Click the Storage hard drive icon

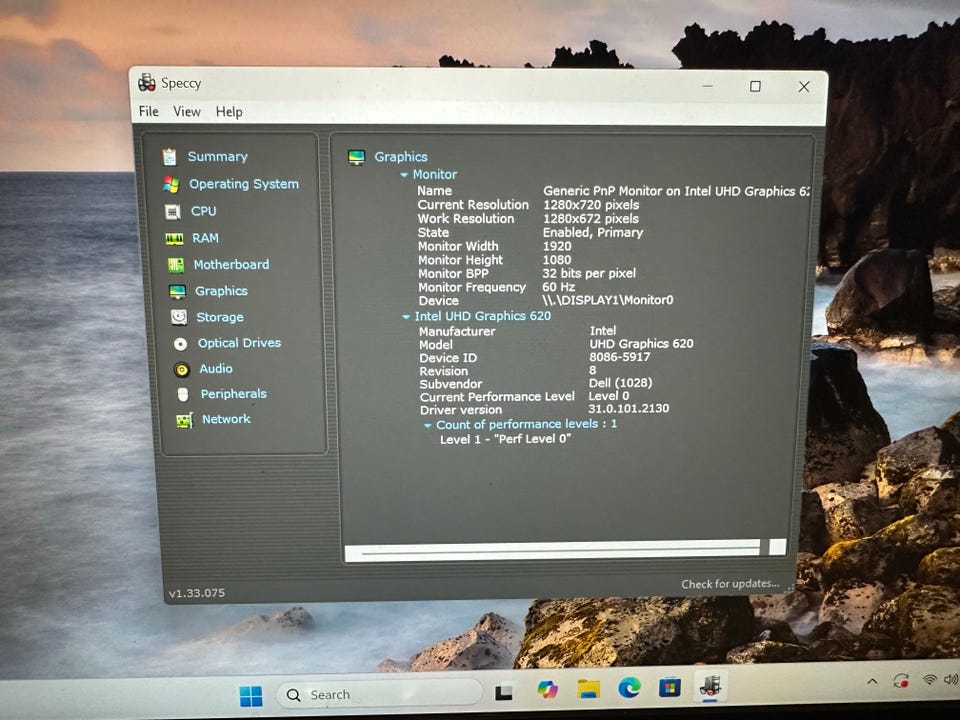[179, 317]
